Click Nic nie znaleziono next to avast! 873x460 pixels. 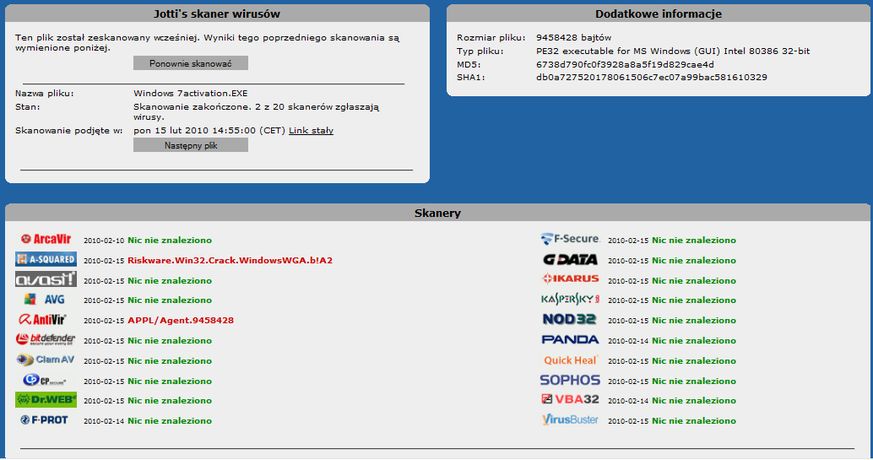point(169,281)
